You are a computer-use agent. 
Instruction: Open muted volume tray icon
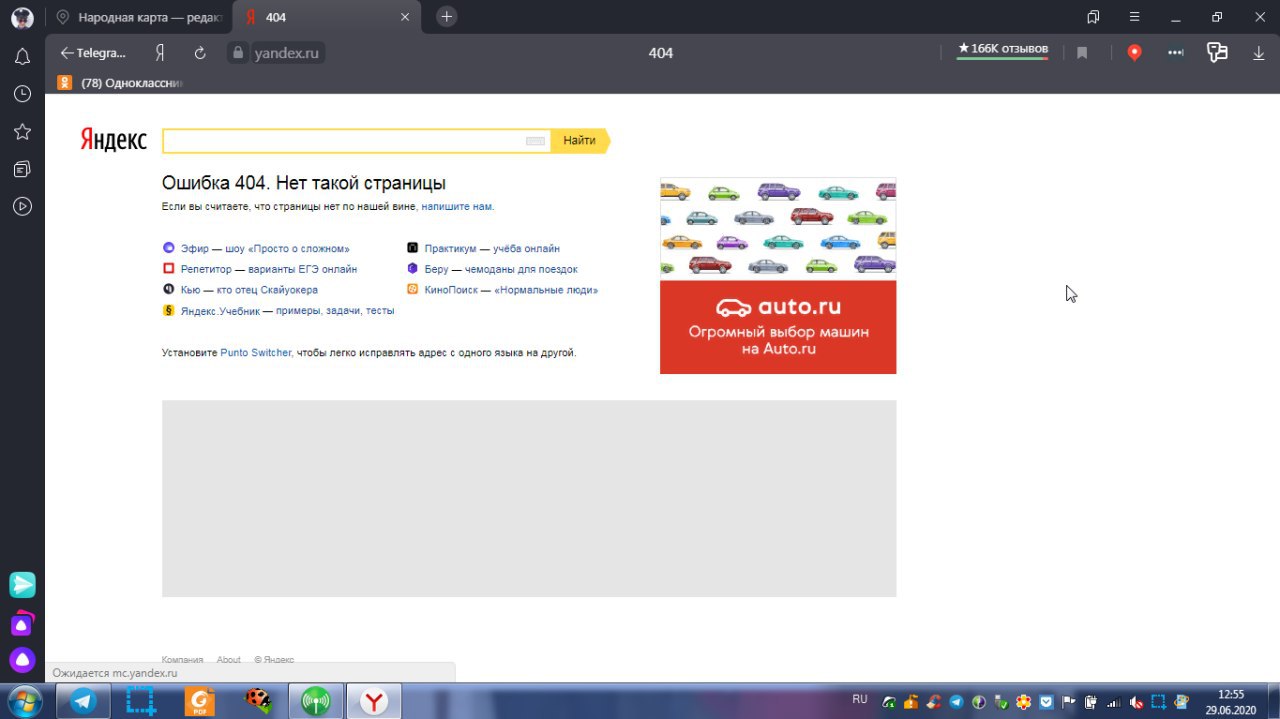(x=1137, y=702)
